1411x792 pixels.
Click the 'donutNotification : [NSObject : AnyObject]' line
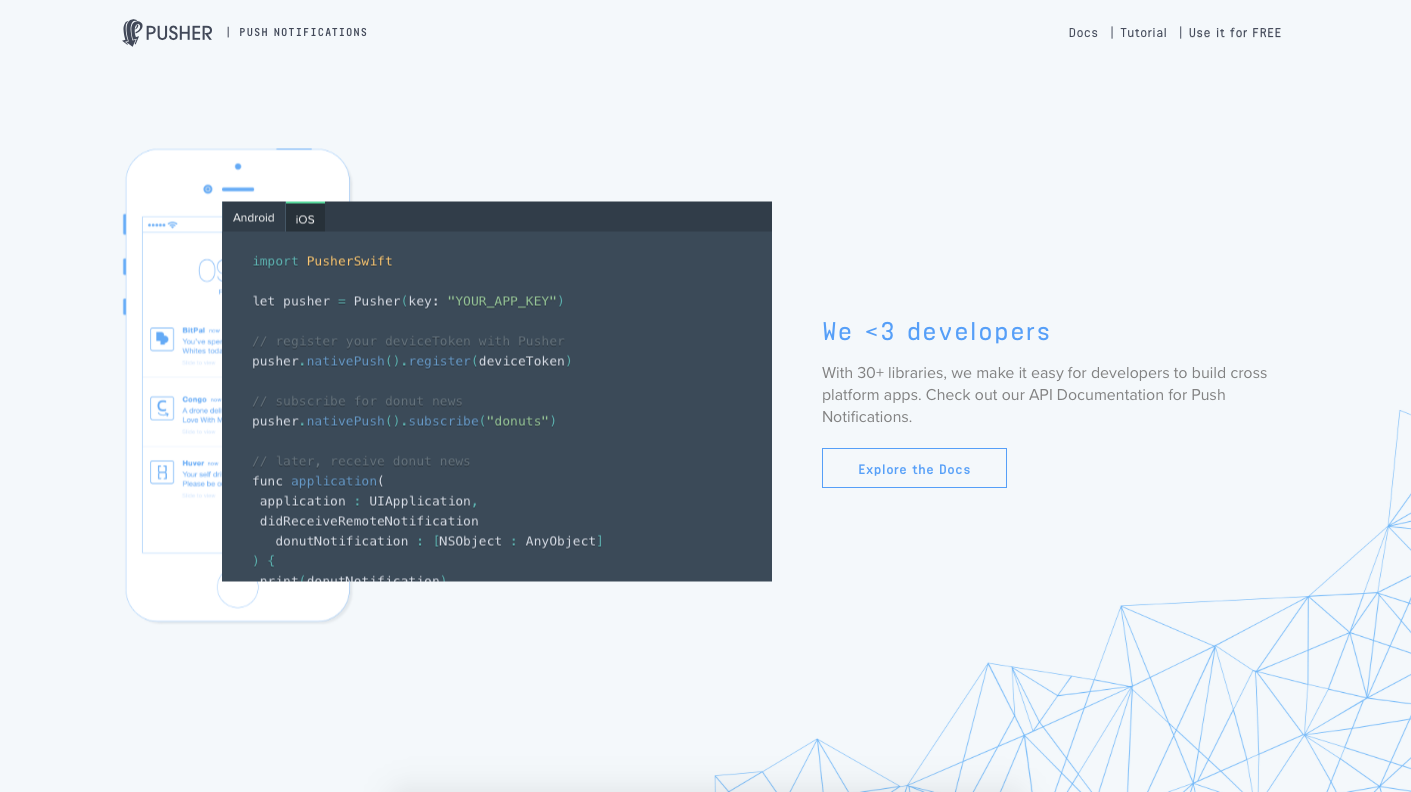pyautogui.click(x=439, y=541)
